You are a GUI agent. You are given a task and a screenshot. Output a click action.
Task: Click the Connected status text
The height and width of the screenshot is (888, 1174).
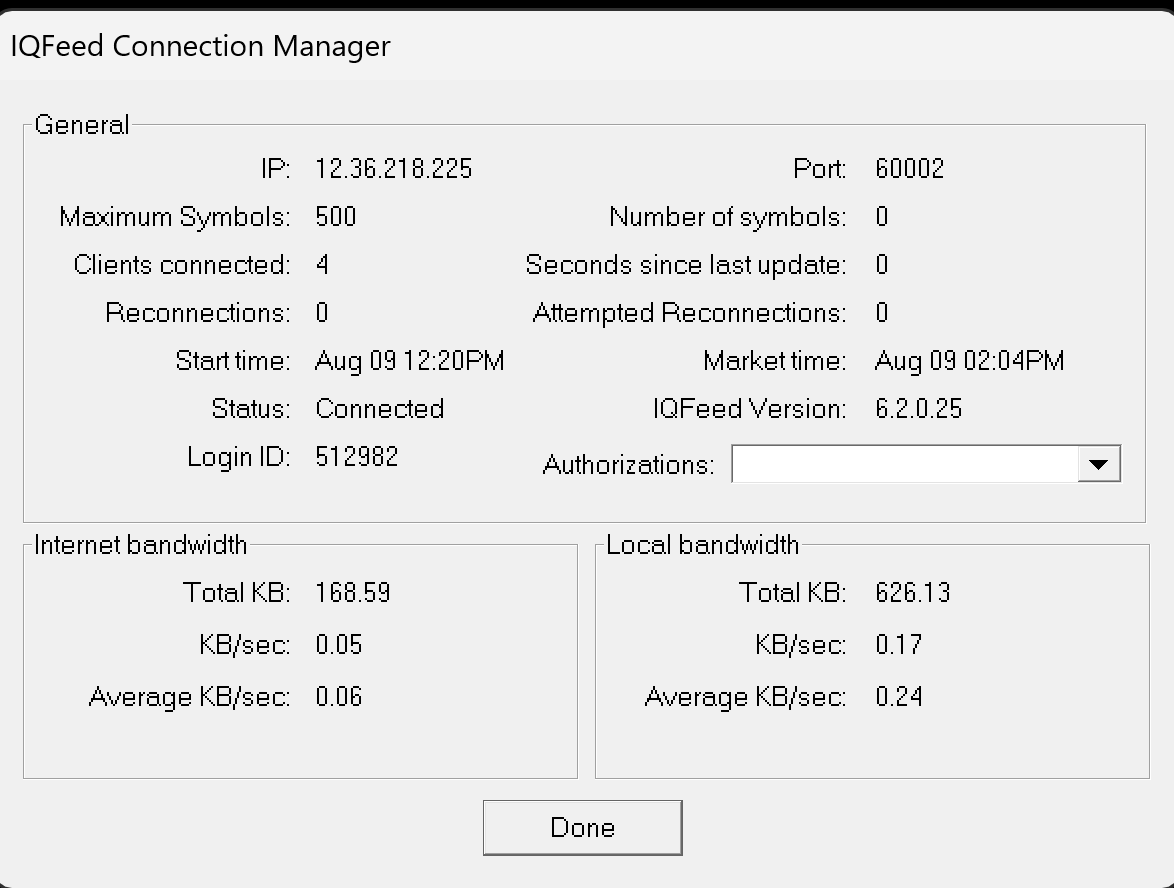(379, 409)
